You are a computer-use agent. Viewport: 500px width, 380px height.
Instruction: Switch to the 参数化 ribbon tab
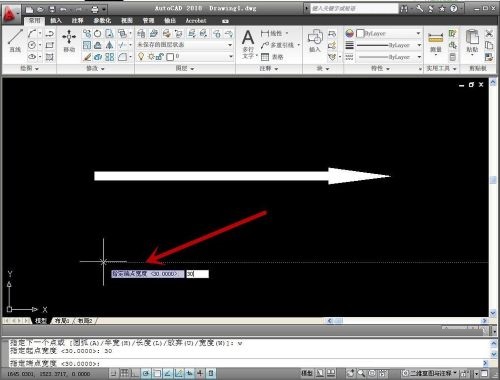coord(102,21)
